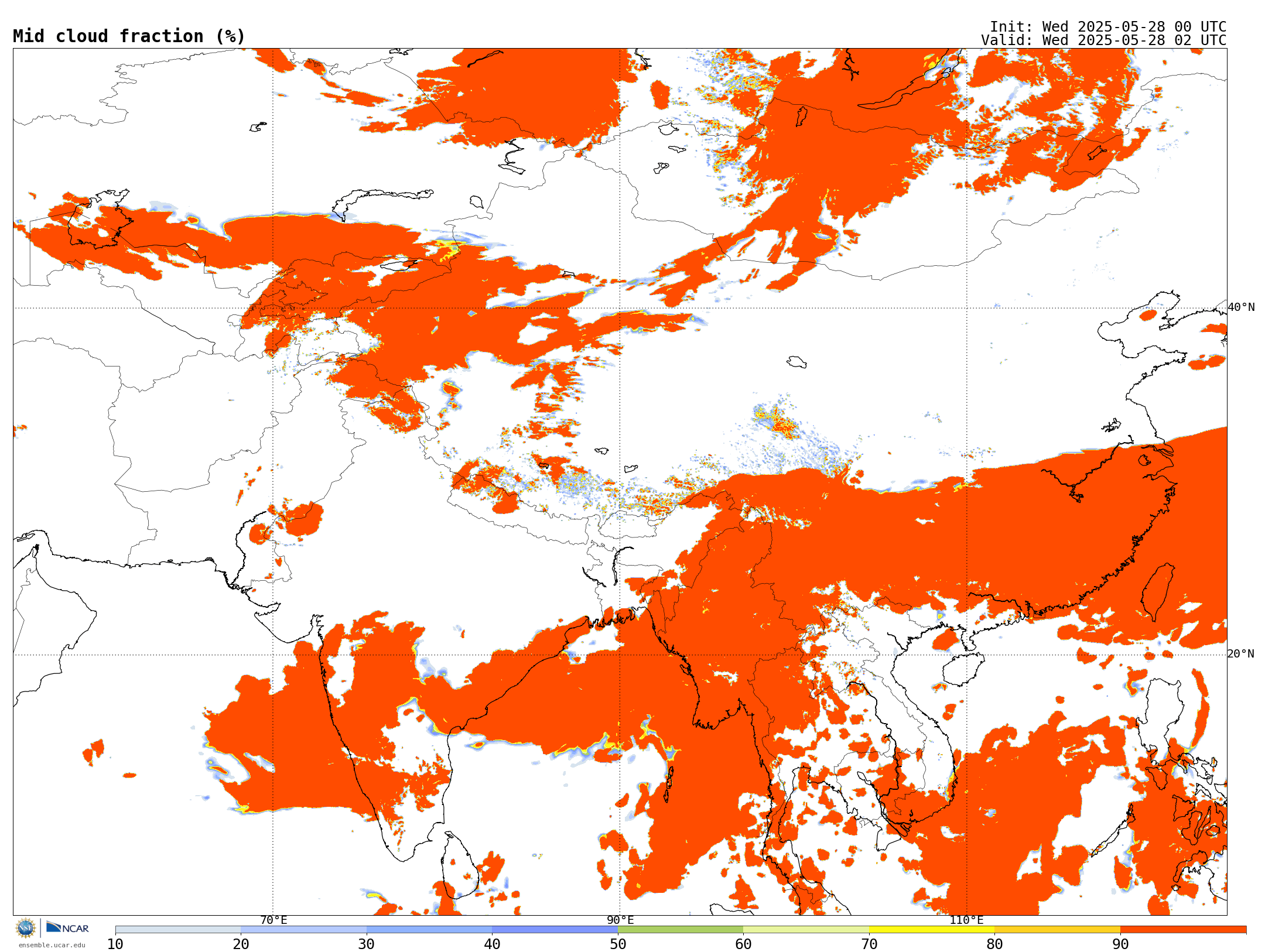The height and width of the screenshot is (952, 1265).
Task: Click the colorbar tick label 40
Action: 492,944
